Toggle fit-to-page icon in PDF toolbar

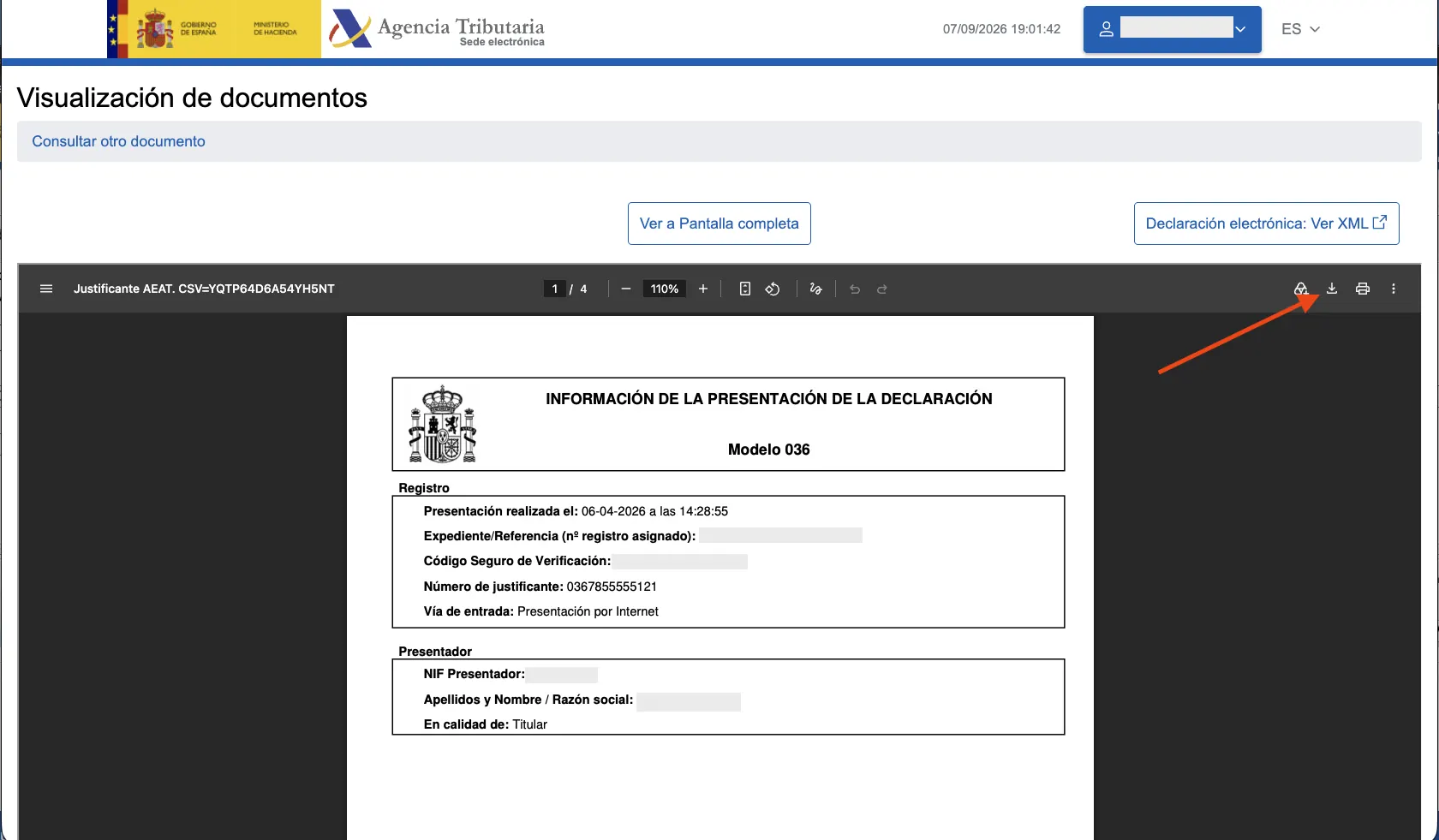[x=745, y=289]
